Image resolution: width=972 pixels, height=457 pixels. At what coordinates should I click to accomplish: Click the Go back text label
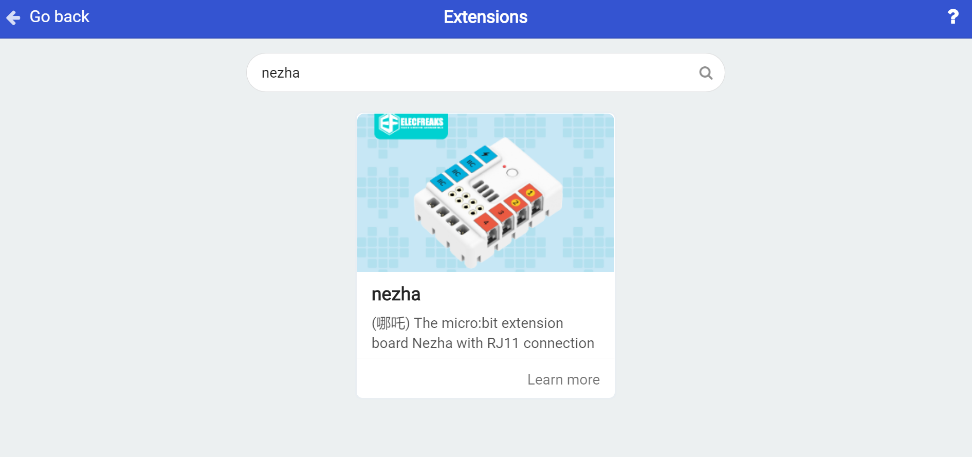click(60, 17)
